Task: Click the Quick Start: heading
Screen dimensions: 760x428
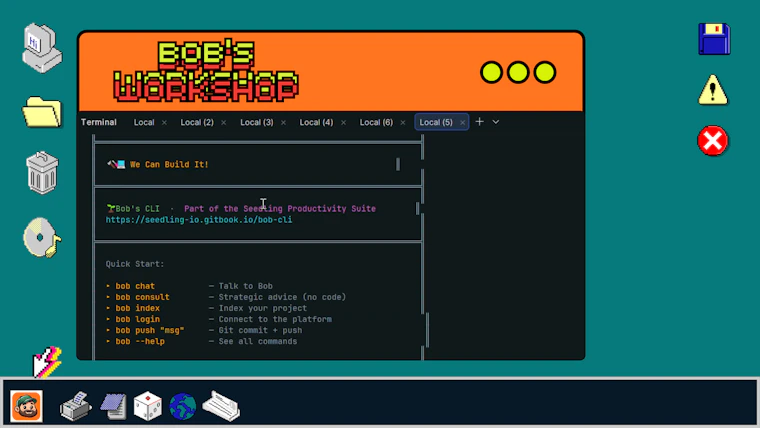Action: (x=135, y=264)
